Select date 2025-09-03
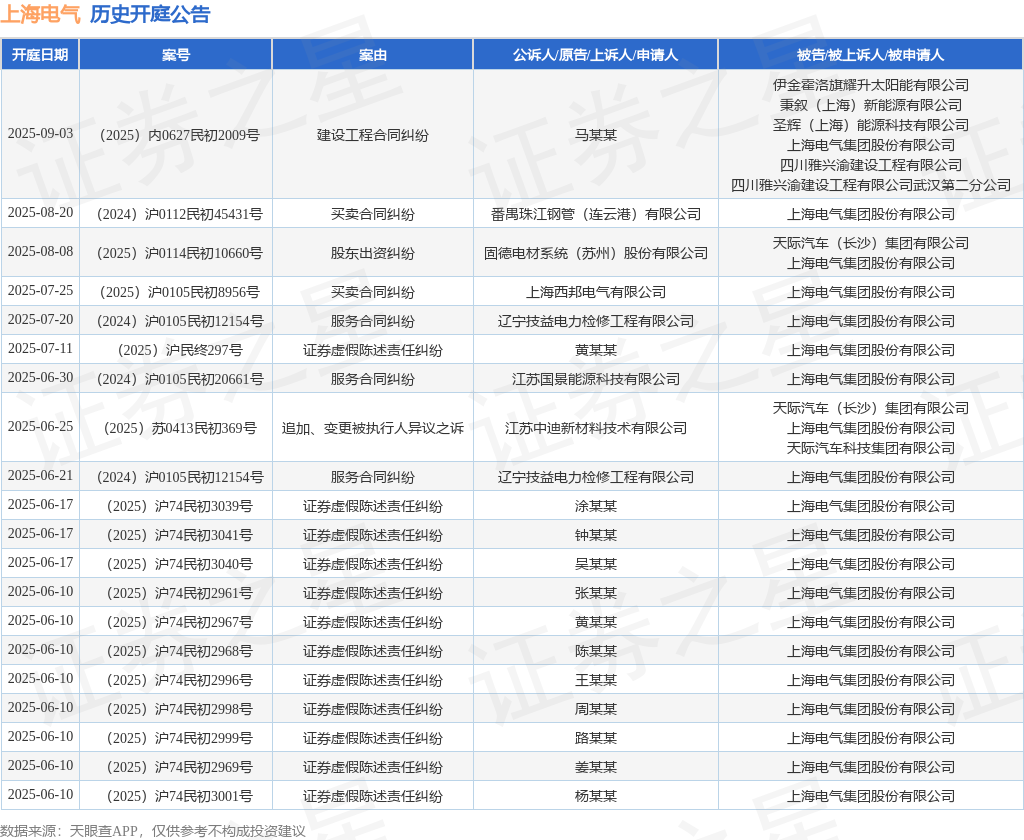 40,134
